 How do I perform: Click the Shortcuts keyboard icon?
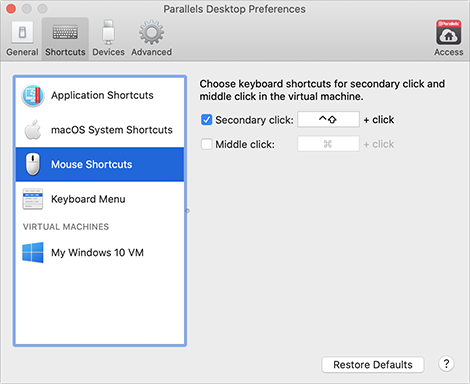coord(65,32)
